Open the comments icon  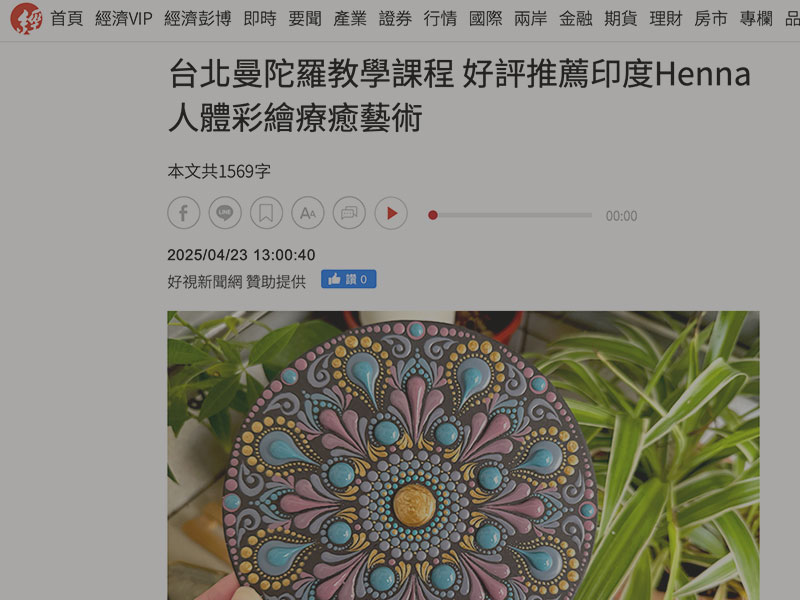(x=349, y=213)
